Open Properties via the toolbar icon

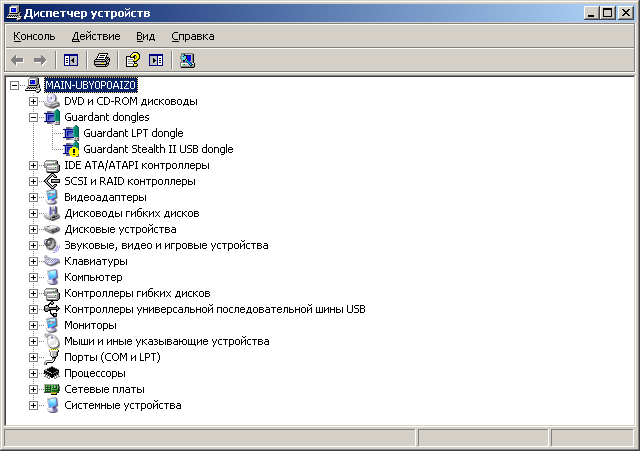pos(132,60)
